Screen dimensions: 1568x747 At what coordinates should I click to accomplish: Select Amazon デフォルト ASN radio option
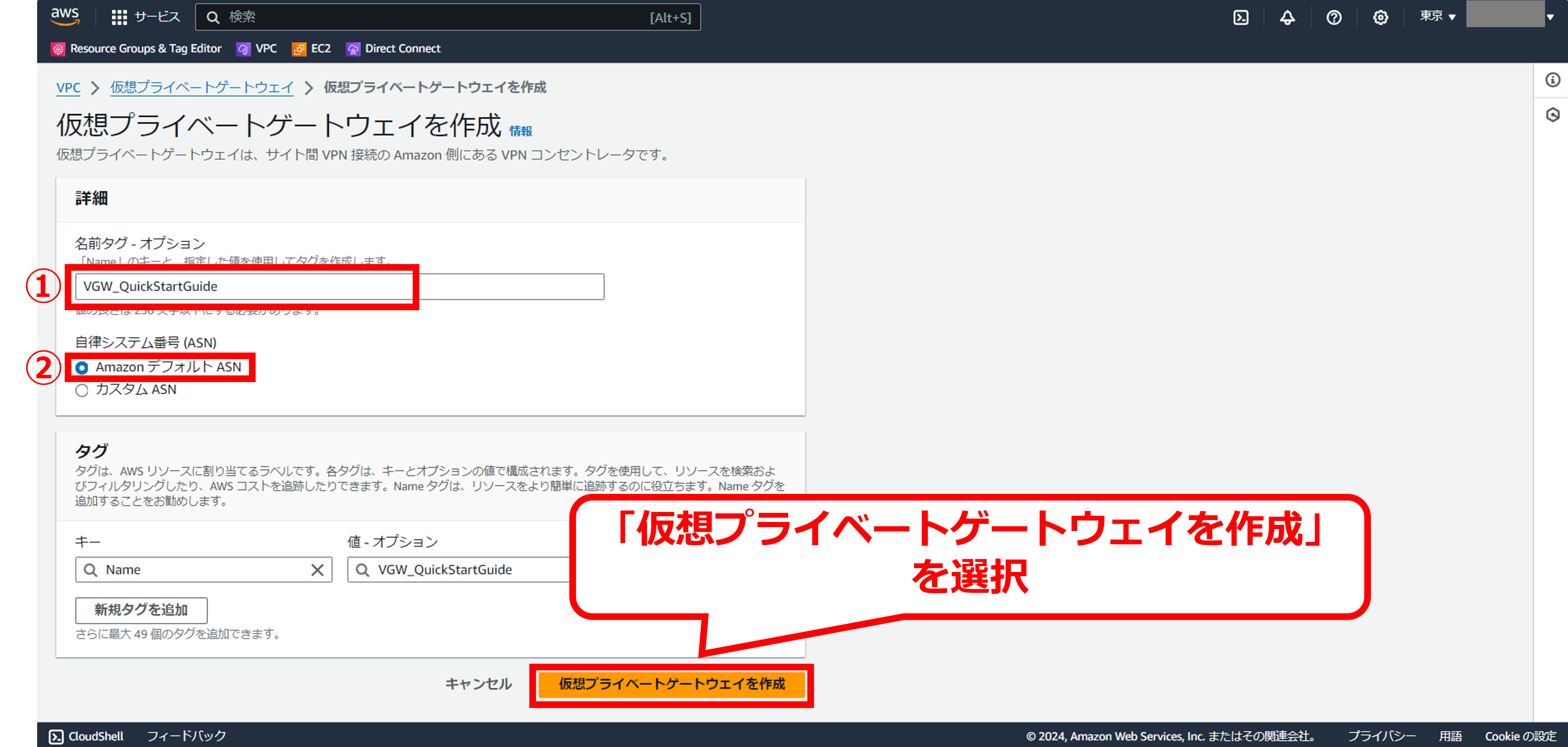coord(81,367)
